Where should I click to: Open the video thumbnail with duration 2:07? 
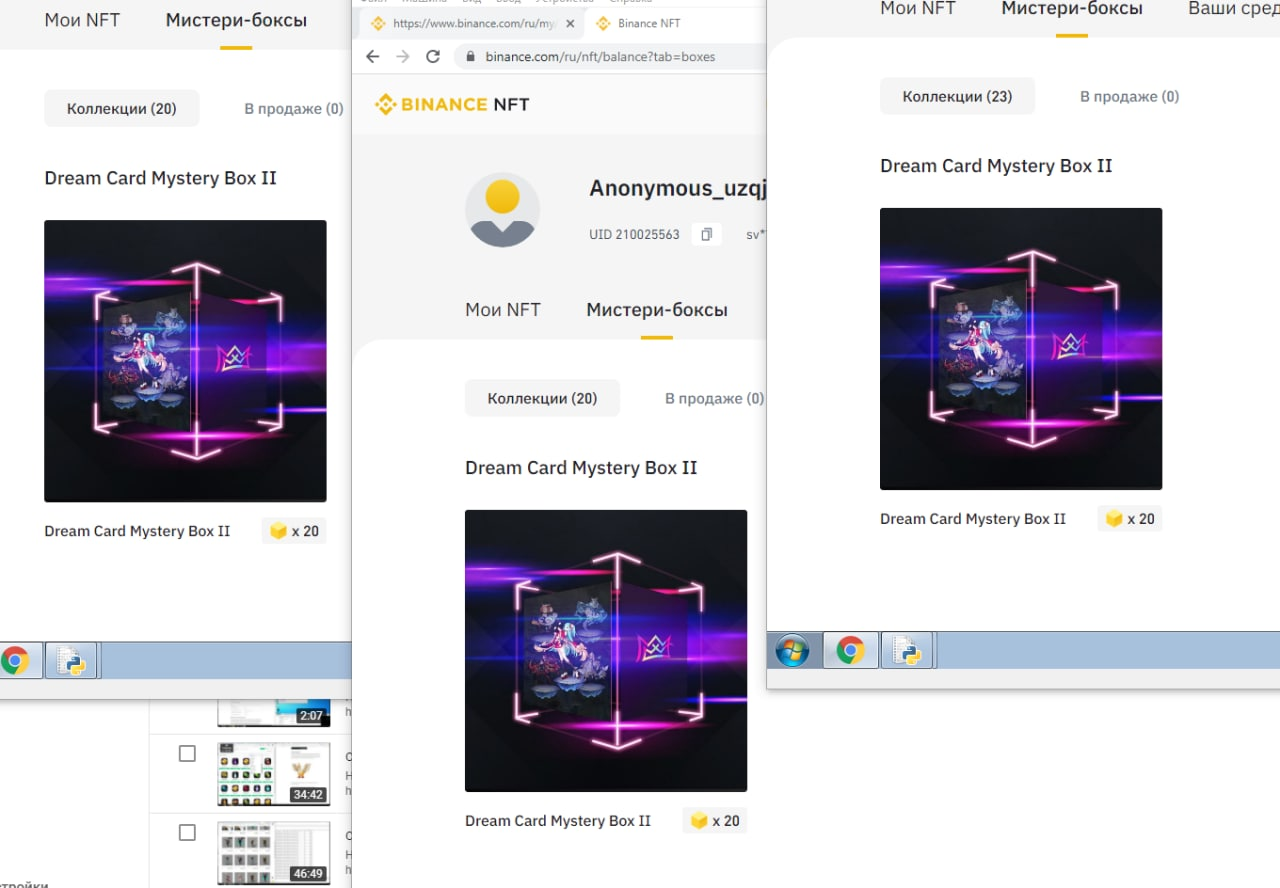(x=274, y=713)
